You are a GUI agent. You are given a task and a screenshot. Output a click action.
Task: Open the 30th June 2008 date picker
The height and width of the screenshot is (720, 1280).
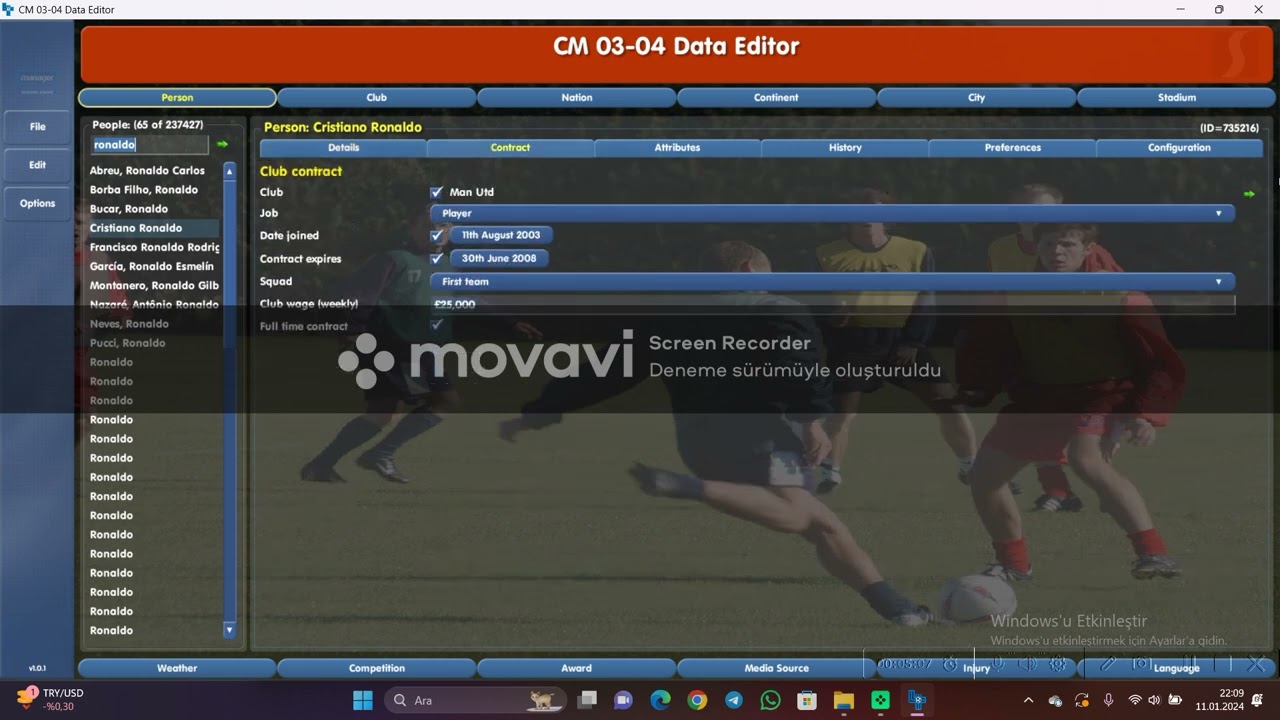499,258
